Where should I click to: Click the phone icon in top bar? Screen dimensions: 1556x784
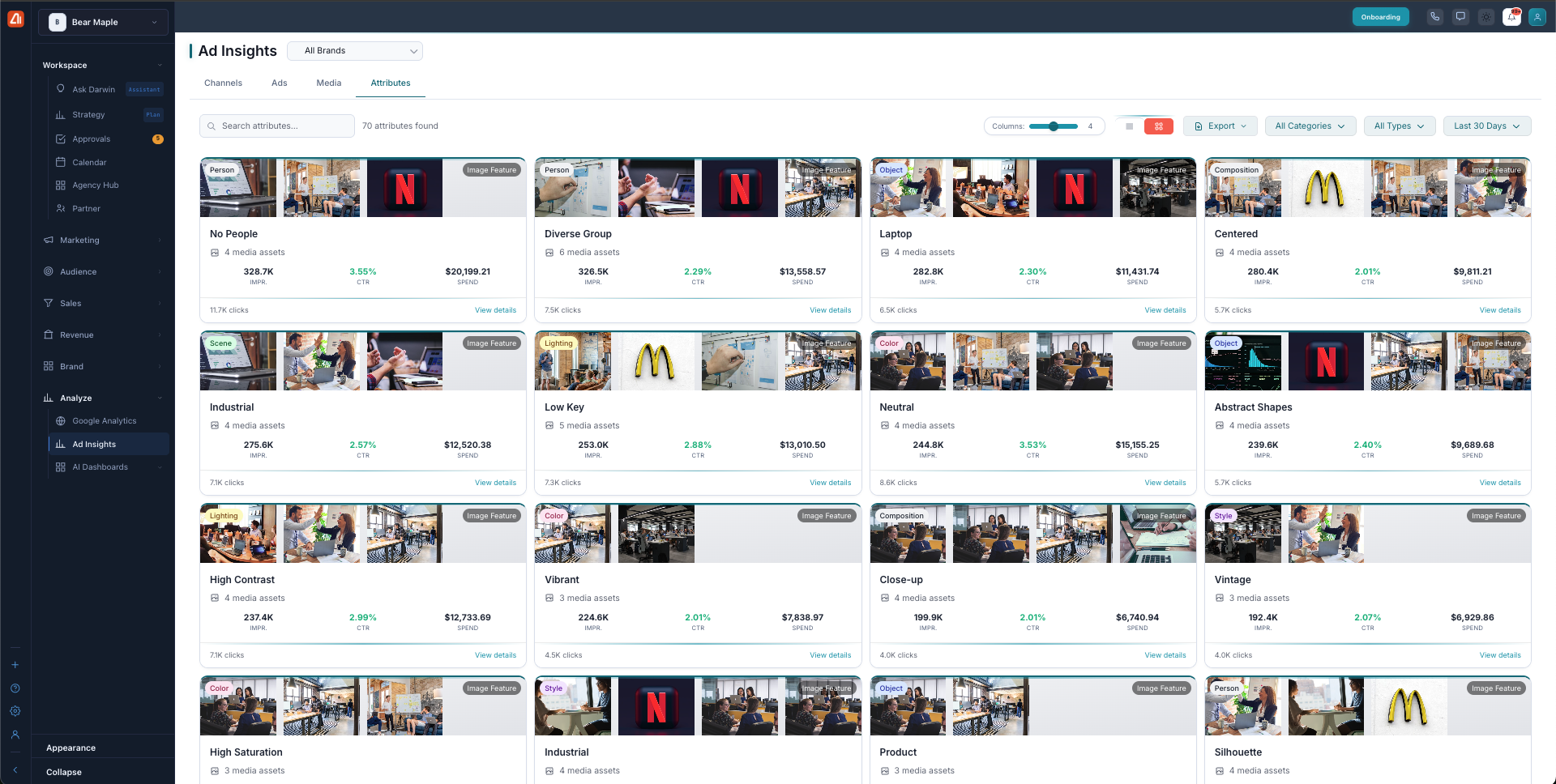pos(1435,17)
